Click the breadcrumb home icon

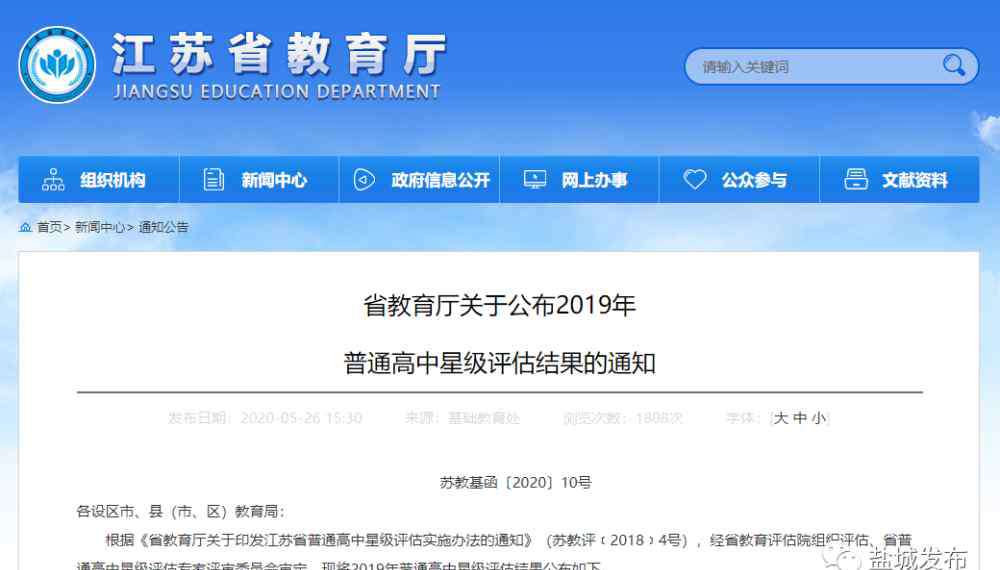coord(26,227)
